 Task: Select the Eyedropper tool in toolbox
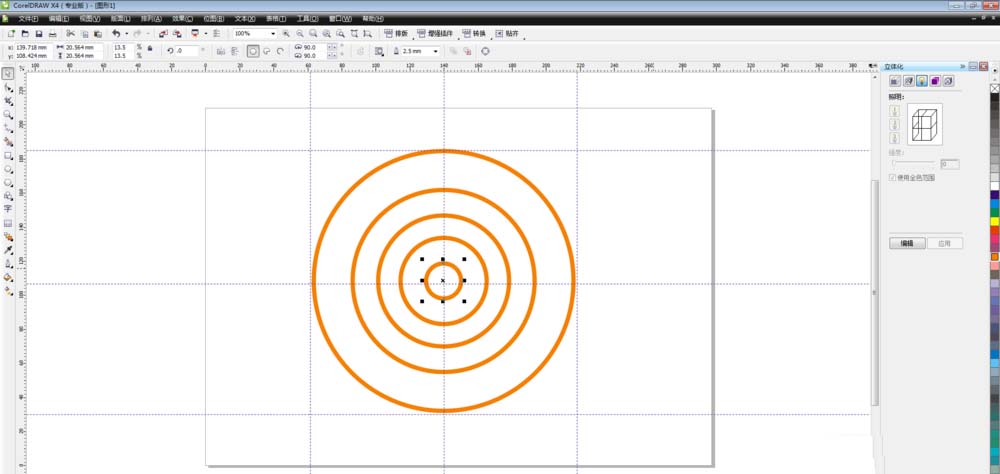coord(8,251)
